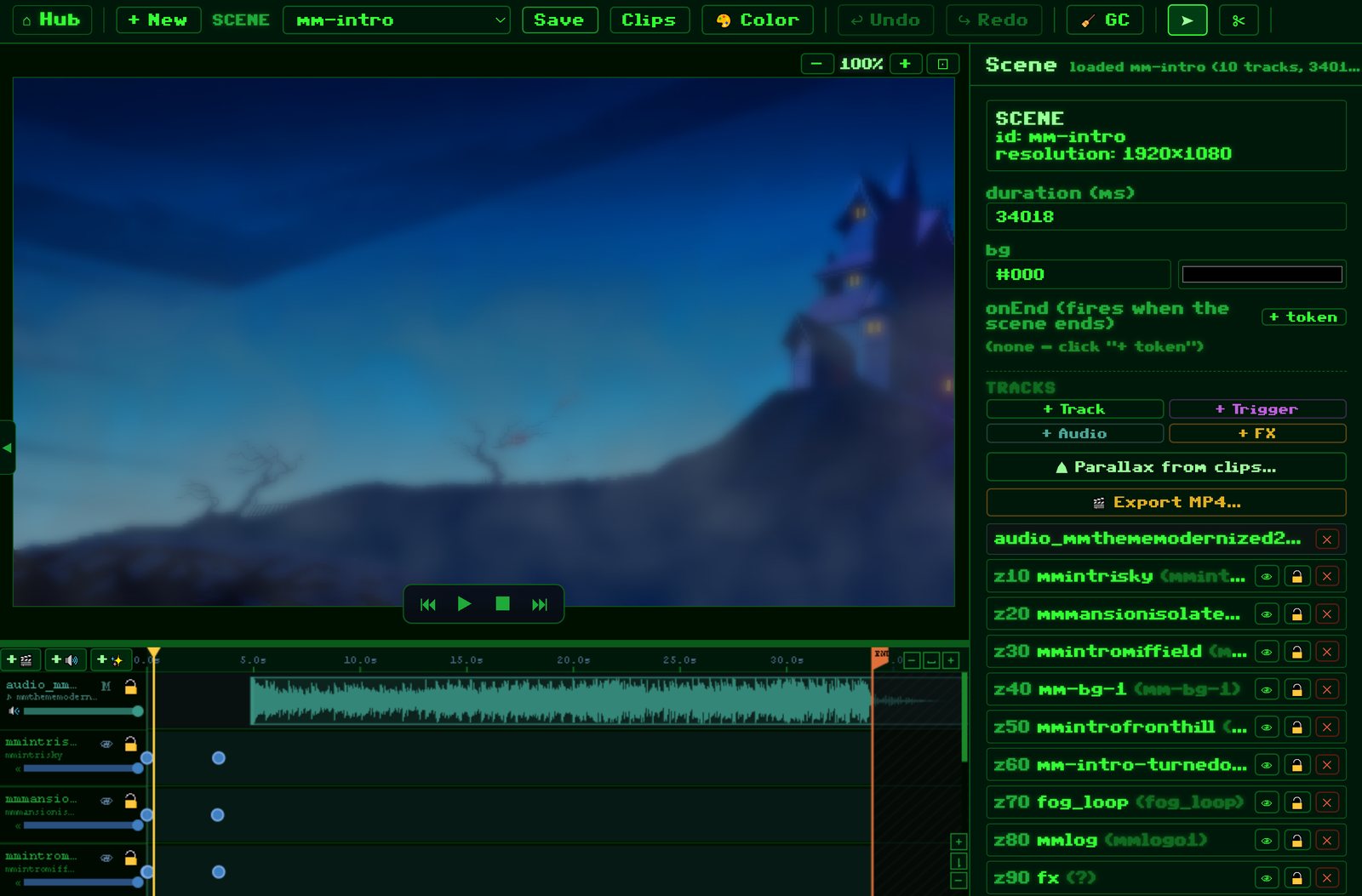The height and width of the screenshot is (896, 1362).
Task: Select the scissors cut tool
Action: [x=1239, y=20]
